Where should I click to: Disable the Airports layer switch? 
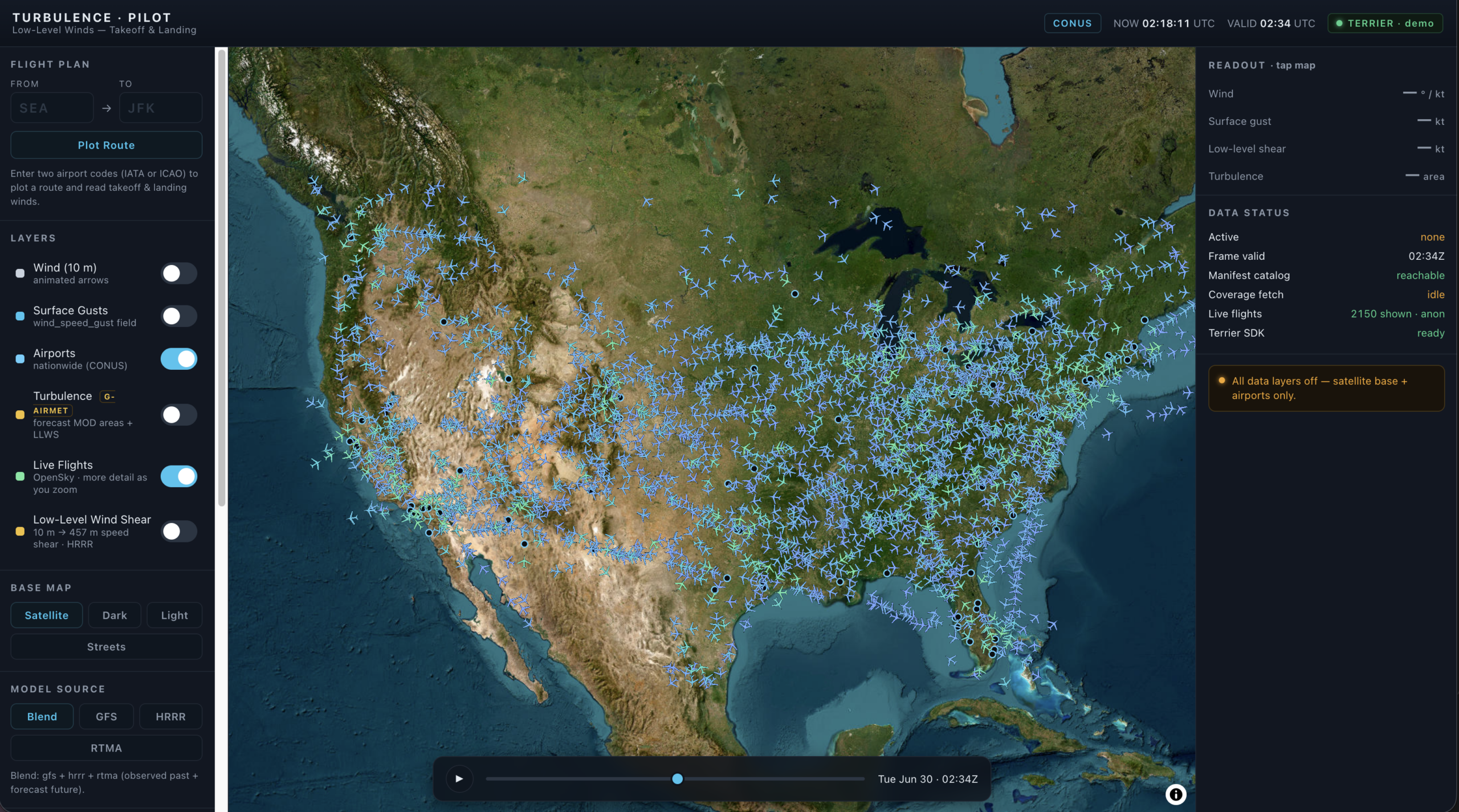tap(178, 359)
